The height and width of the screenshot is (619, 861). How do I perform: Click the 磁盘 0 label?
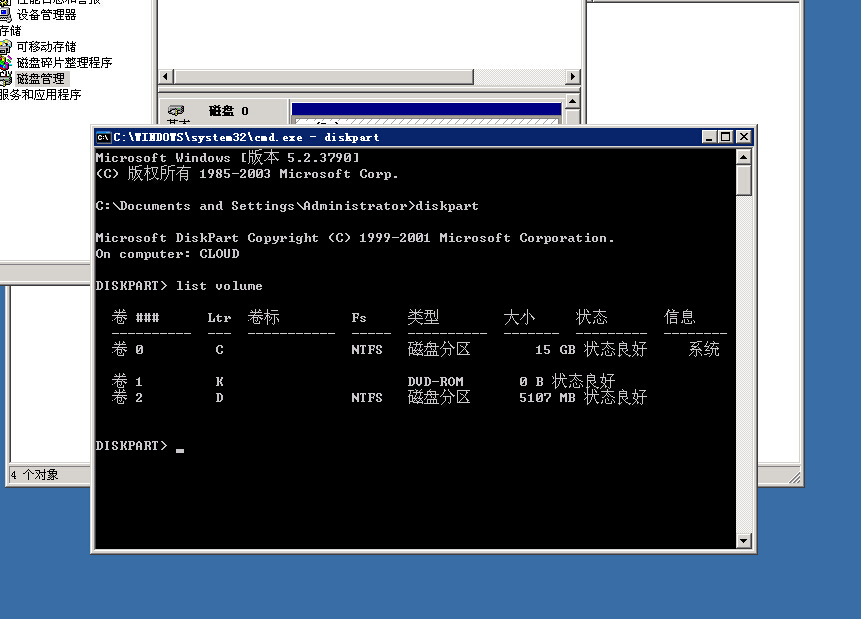[x=228, y=111]
